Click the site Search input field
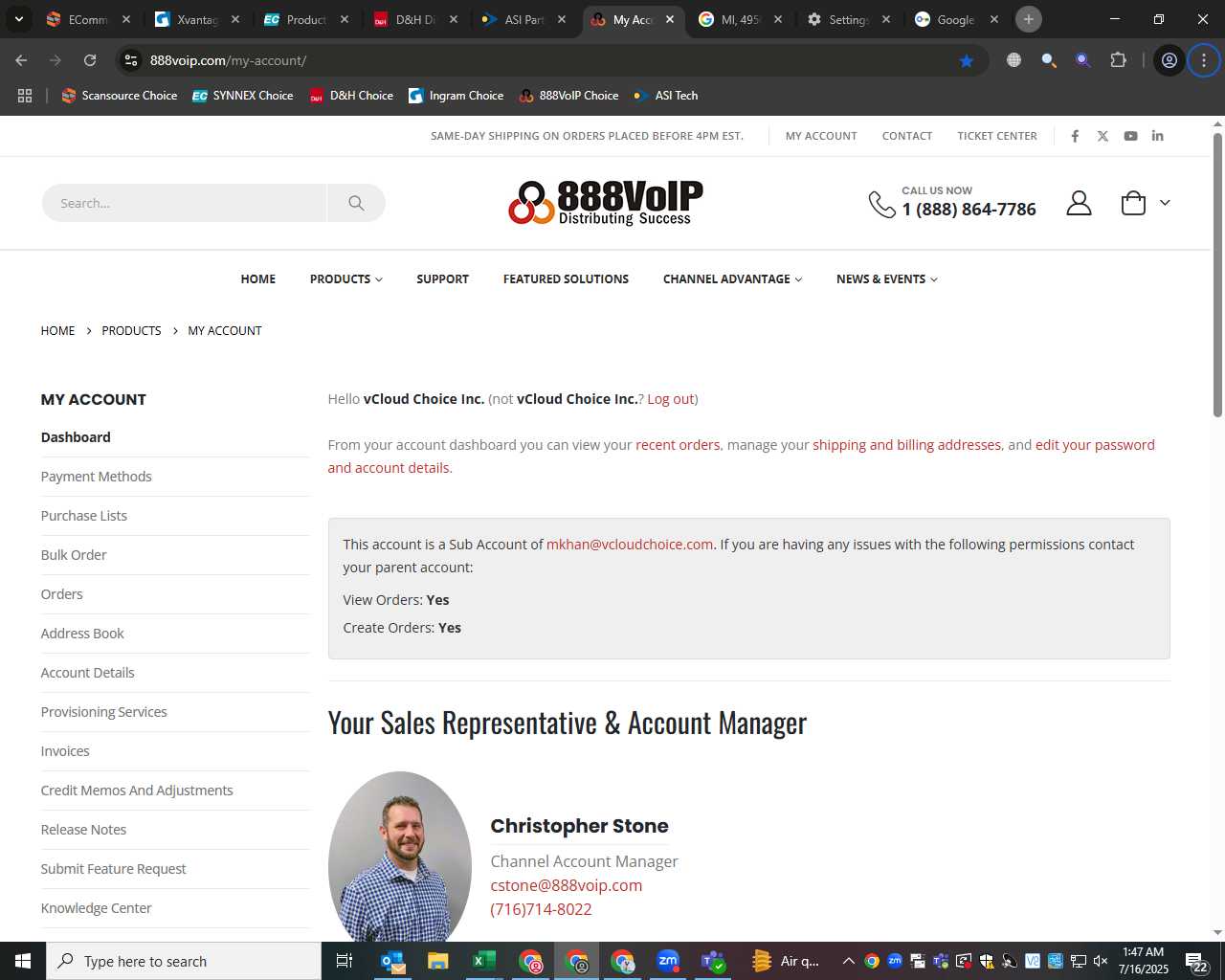 pyautogui.click(x=184, y=203)
